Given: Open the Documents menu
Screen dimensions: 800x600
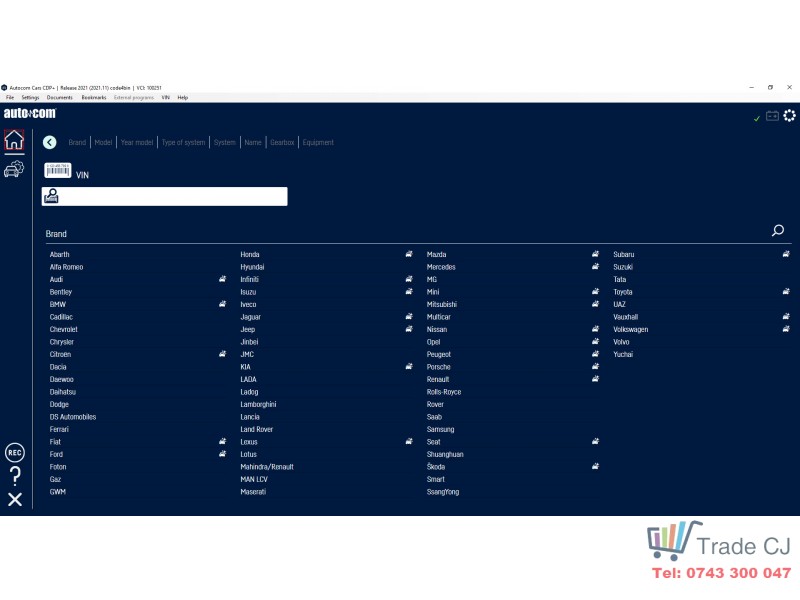Looking at the screenshot, I should point(60,97).
